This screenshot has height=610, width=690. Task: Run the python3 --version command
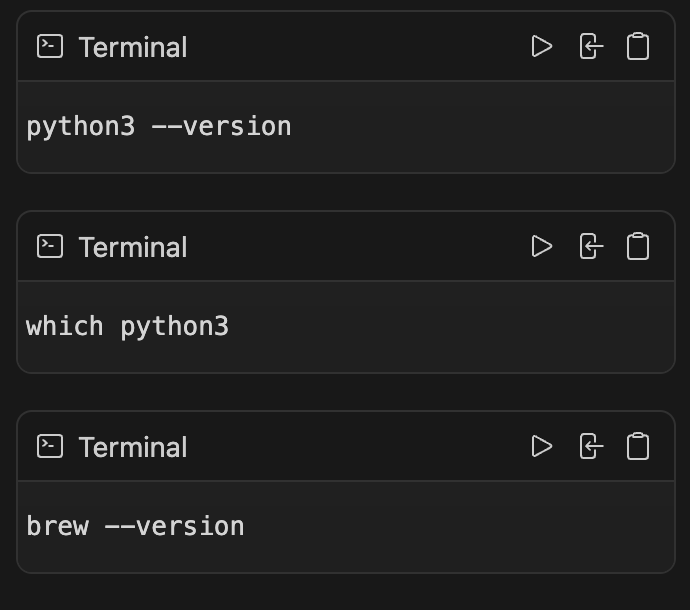click(x=542, y=46)
